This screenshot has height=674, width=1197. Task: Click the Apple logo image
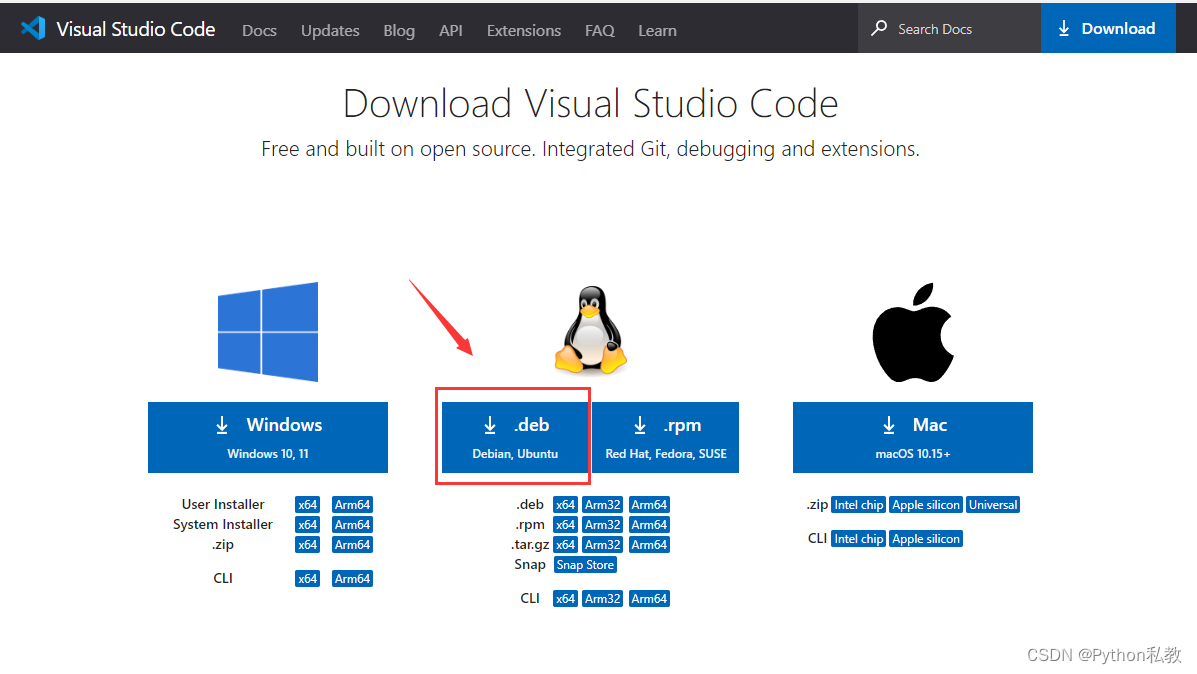coord(913,332)
